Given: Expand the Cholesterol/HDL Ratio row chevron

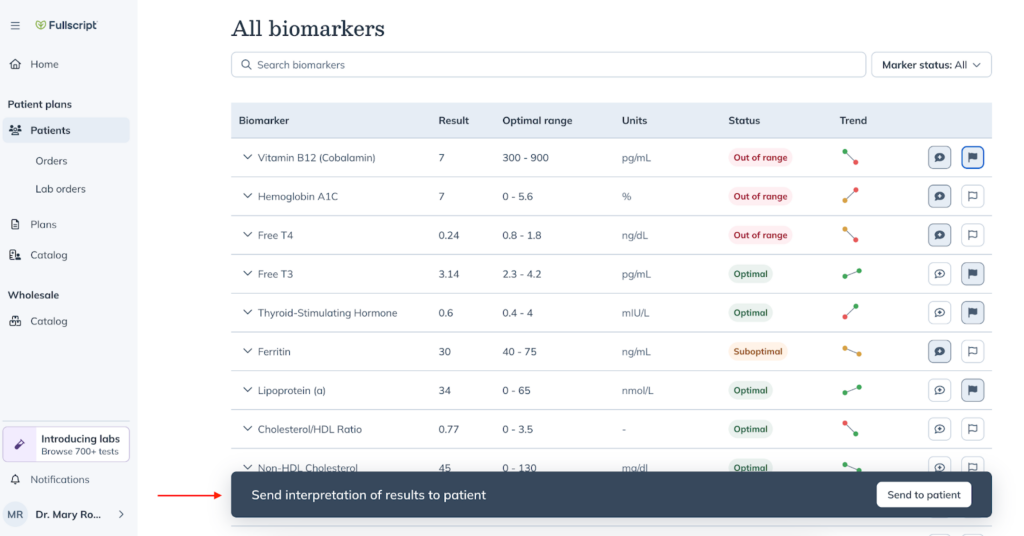Looking at the screenshot, I should (x=248, y=429).
